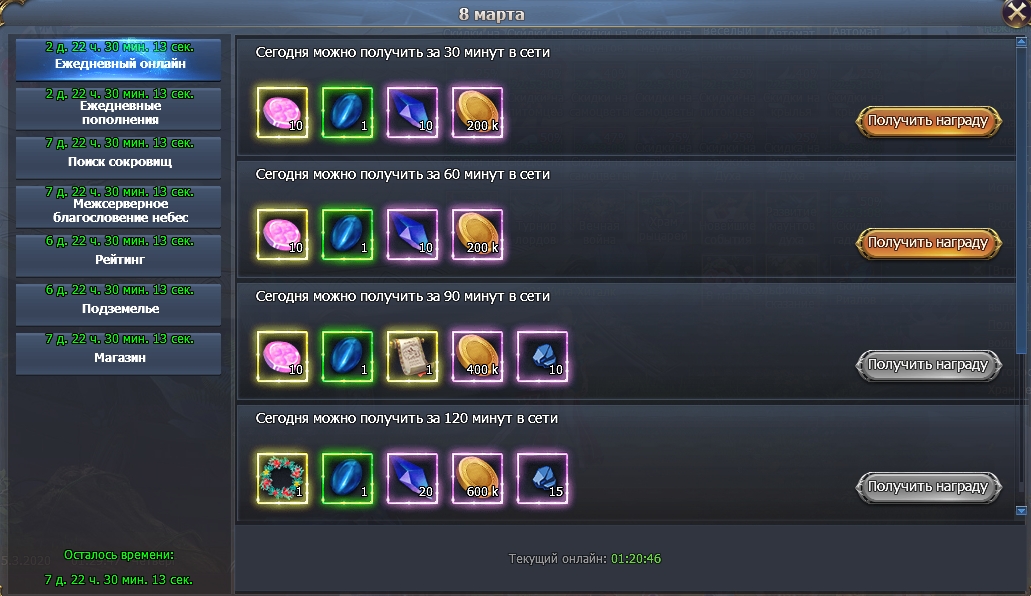Select the gold coin 200k in 60-minute row
The image size is (1031, 596).
click(x=477, y=235)
